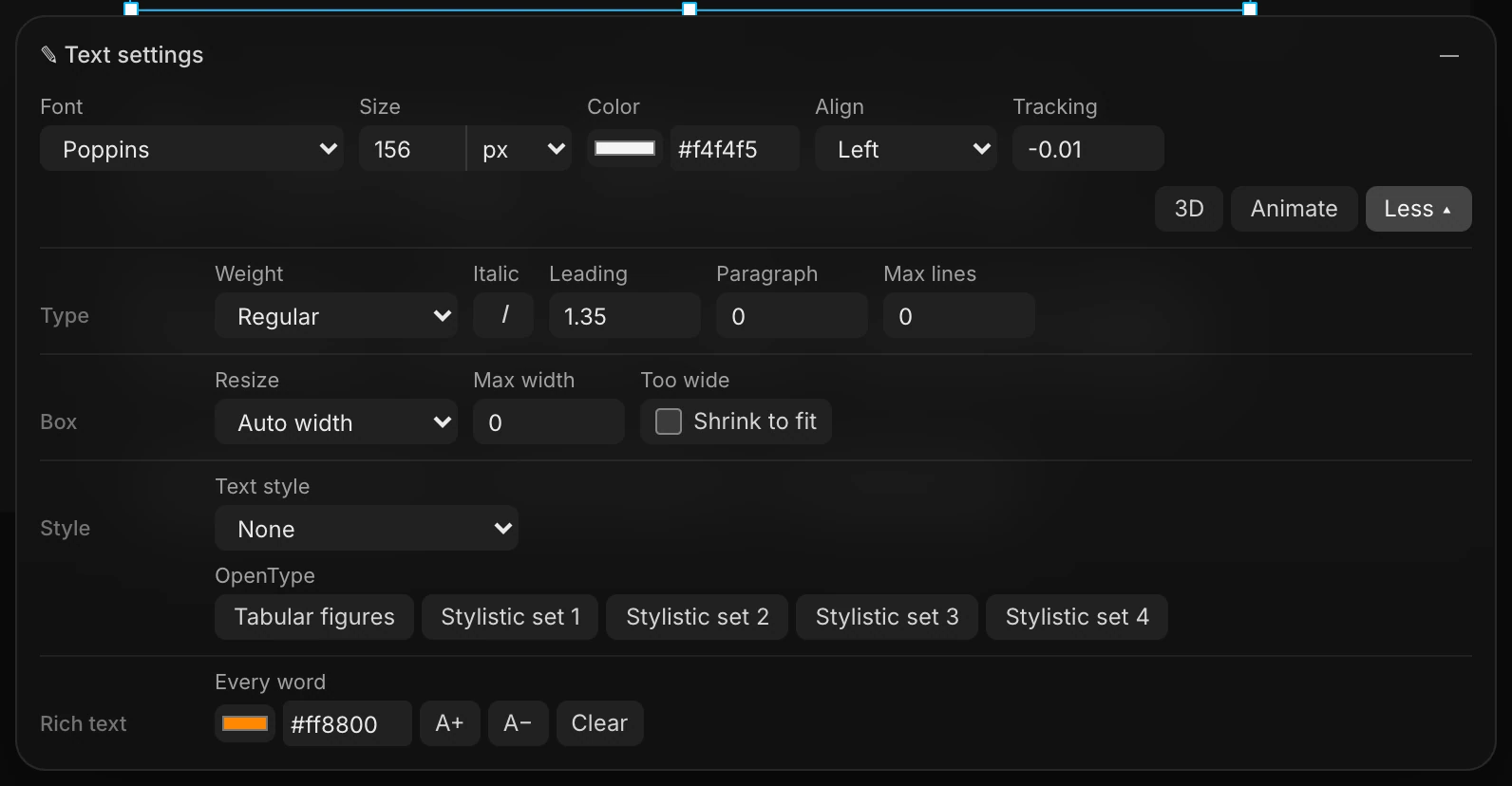
Task: Click the Leading field showing 1.35
Action: [x=625, y=315]
